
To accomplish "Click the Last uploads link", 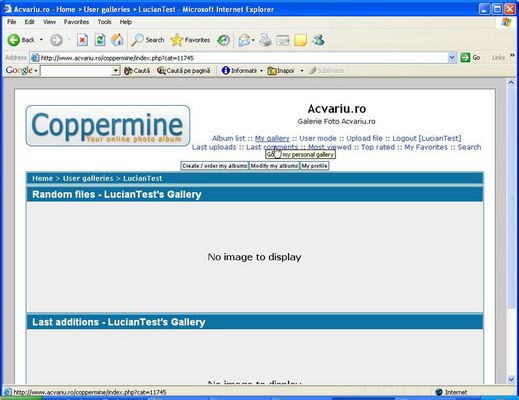I will coord(214,147).
